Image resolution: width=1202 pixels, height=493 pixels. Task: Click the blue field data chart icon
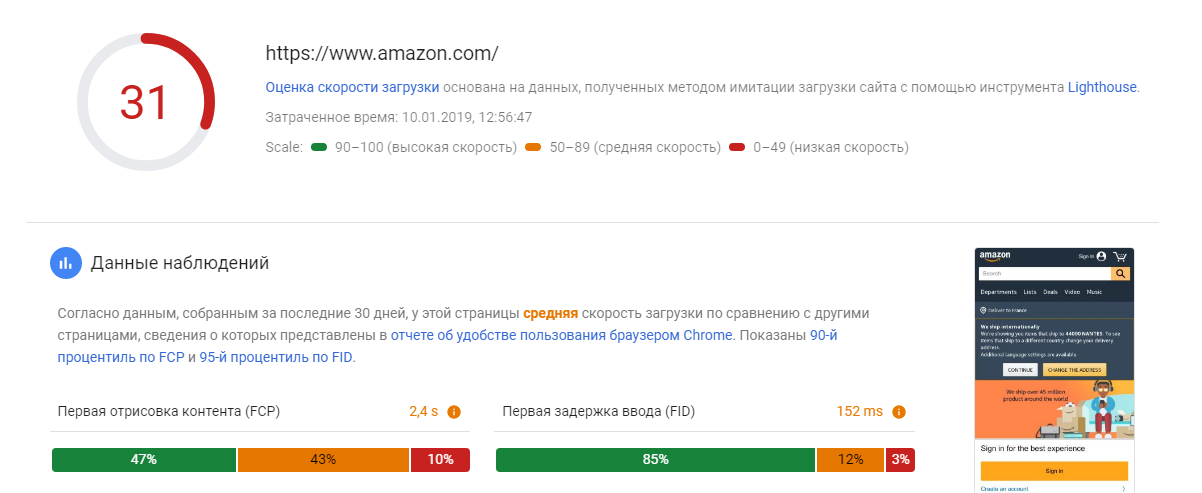pos(66,263)
